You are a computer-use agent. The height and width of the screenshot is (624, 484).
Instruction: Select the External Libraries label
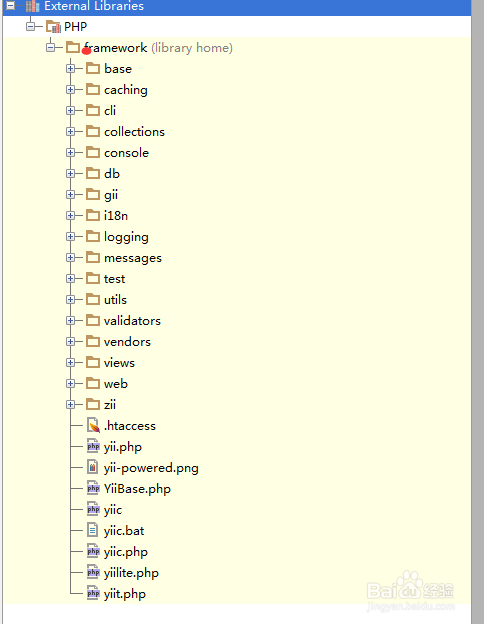pyautogui.click(x=94, y=6)
